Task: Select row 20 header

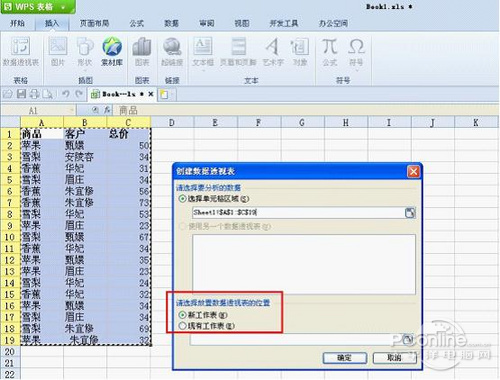Action: pyautogui.click(x=10, y=352)
